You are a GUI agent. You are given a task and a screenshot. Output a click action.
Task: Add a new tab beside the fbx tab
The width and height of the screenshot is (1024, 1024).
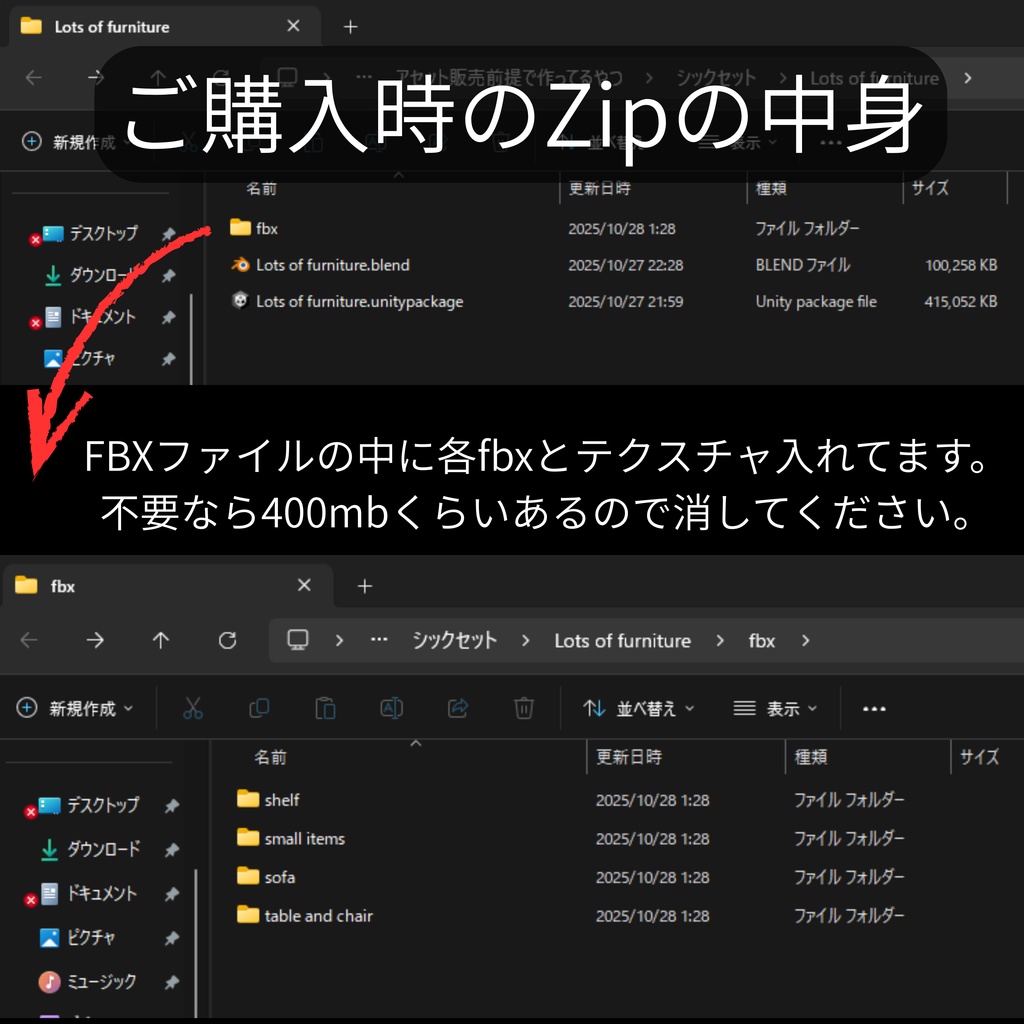[x=365, y=586]
